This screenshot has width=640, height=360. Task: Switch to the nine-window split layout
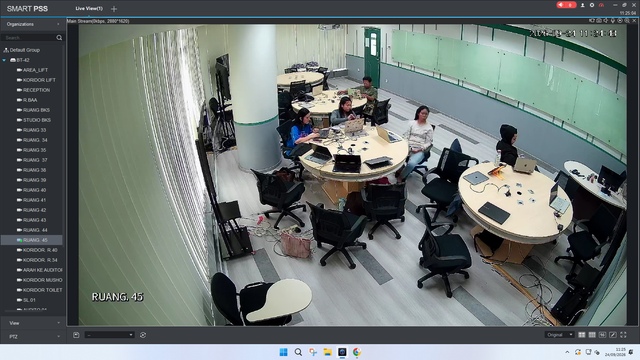[592, 335]
